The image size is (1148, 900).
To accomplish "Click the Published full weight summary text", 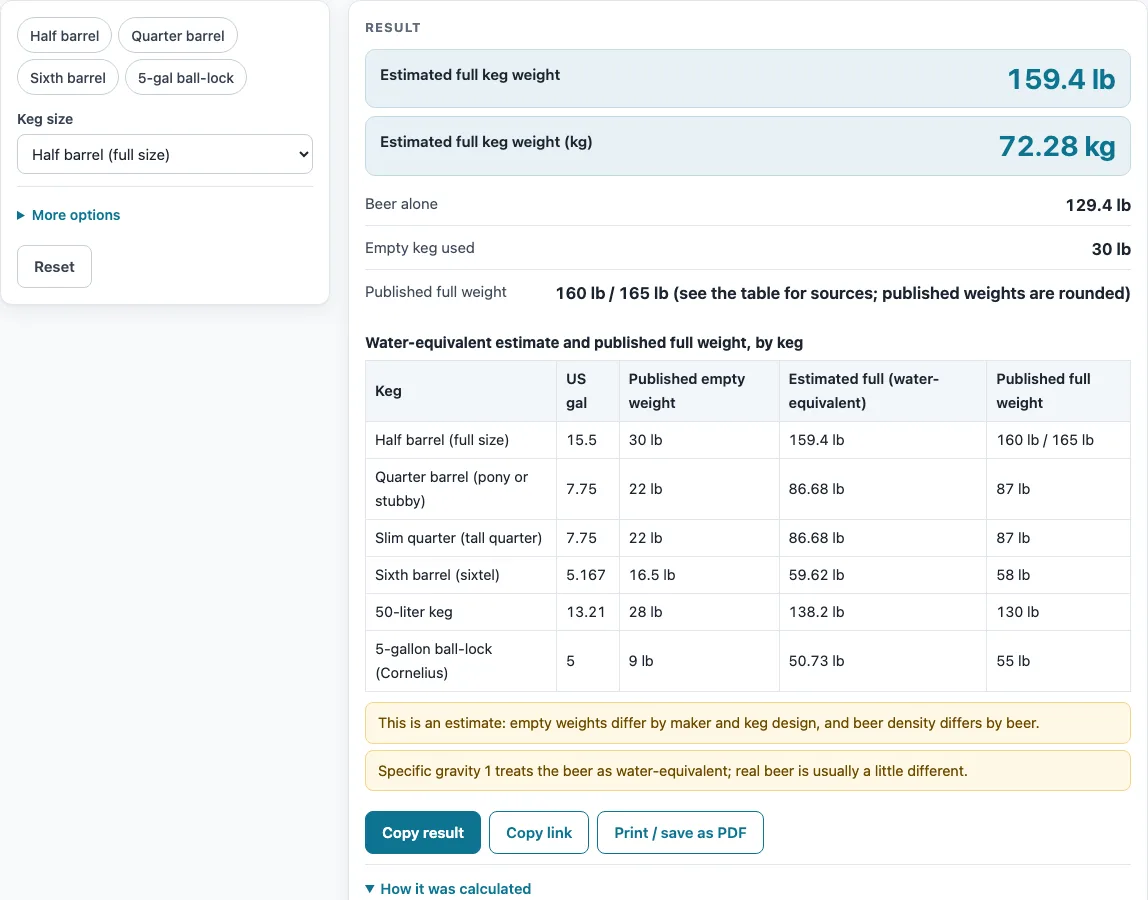I will 843,293.
